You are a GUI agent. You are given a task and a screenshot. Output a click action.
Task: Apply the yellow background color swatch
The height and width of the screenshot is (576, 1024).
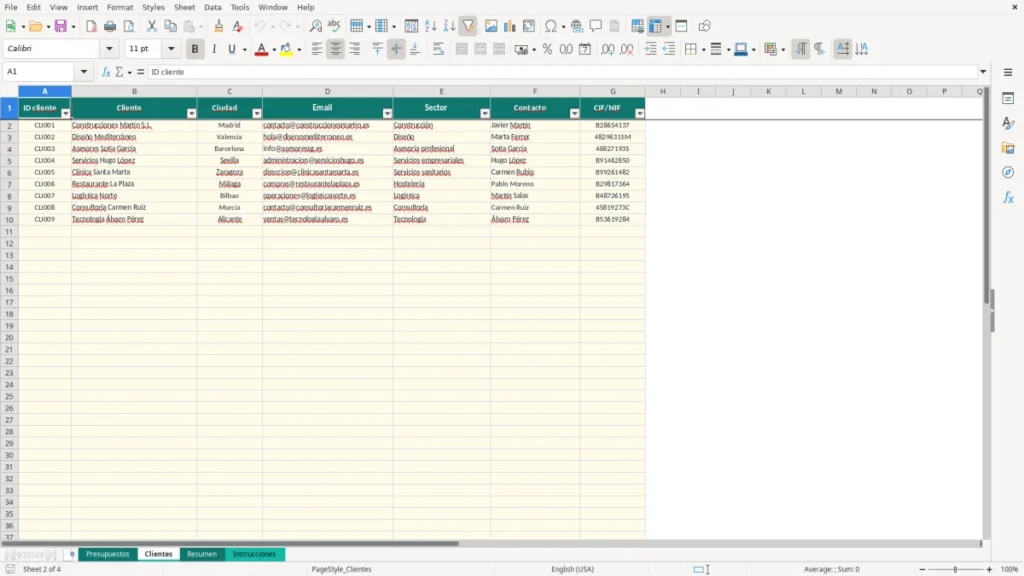pyautogui.click(x=286, y=49)
